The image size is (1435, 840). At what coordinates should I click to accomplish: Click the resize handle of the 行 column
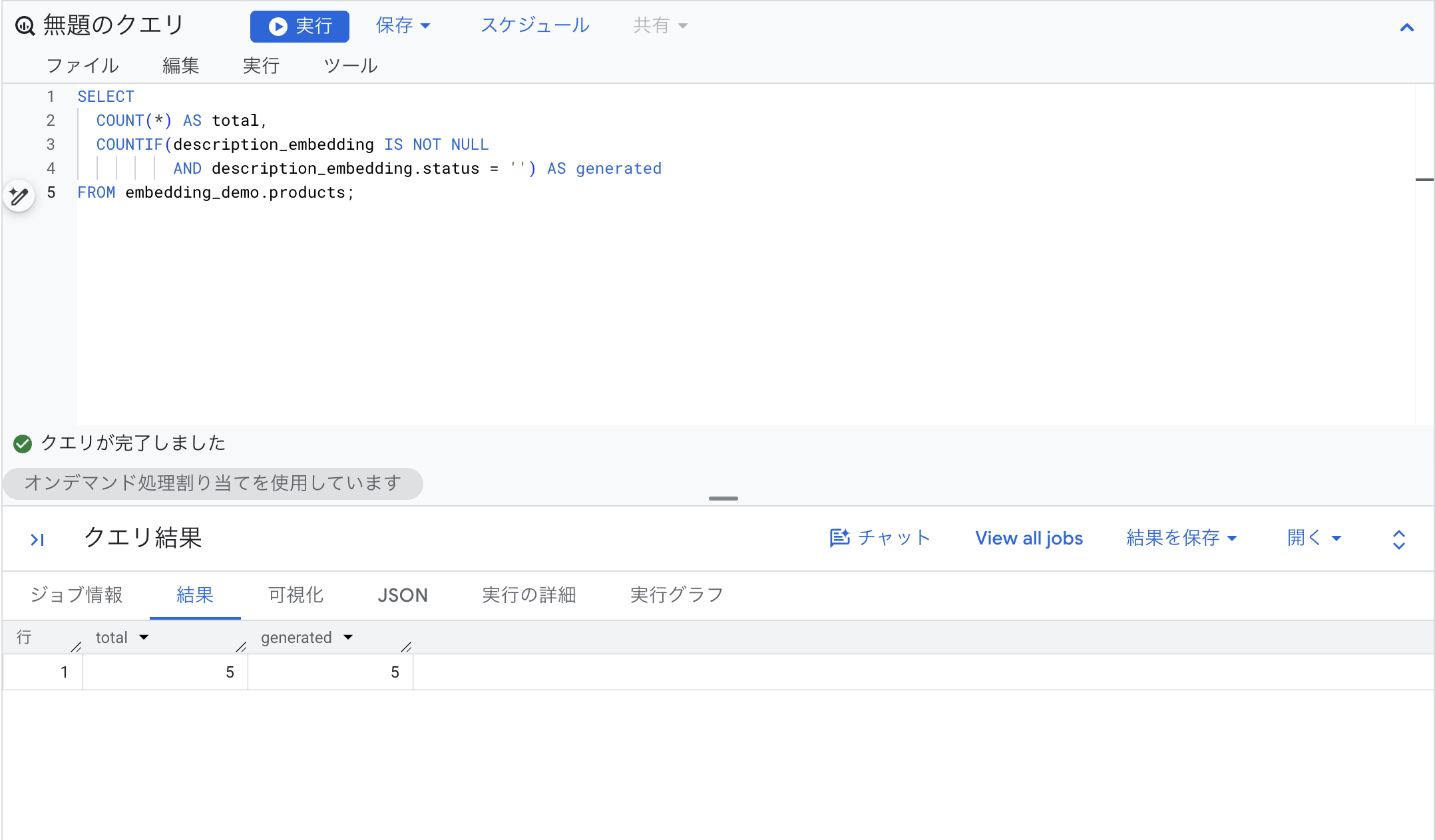pyautogui.click(x=76, y=646)
